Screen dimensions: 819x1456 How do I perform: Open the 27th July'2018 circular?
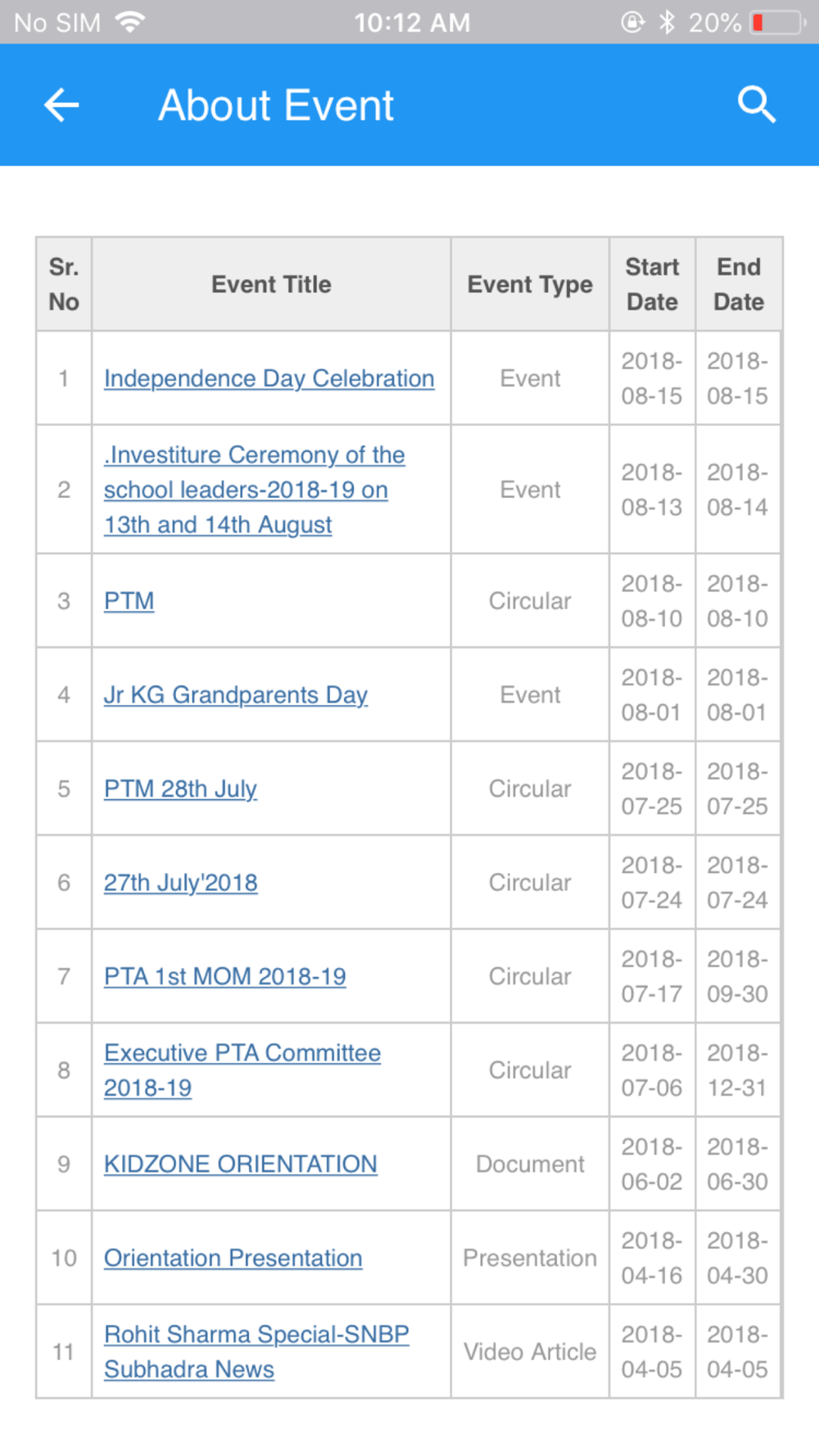click(x=180, y=883)
